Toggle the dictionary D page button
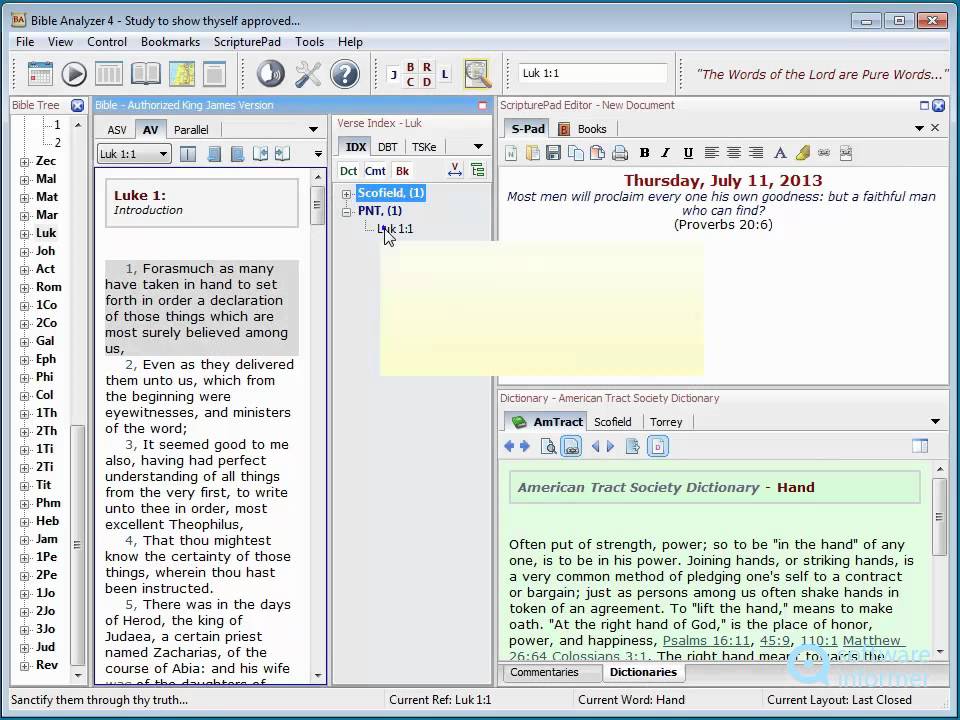 point(658,446)
